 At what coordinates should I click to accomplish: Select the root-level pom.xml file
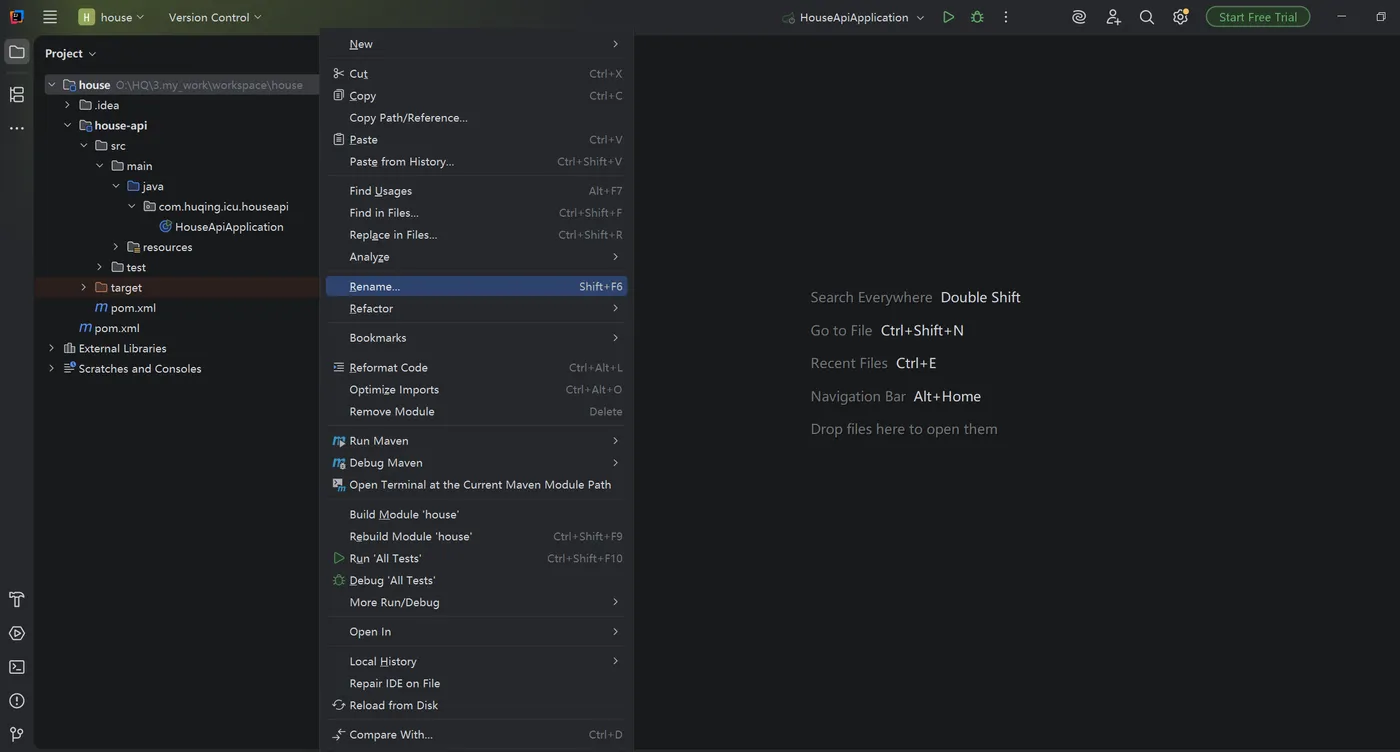click(x=109, y=328)
